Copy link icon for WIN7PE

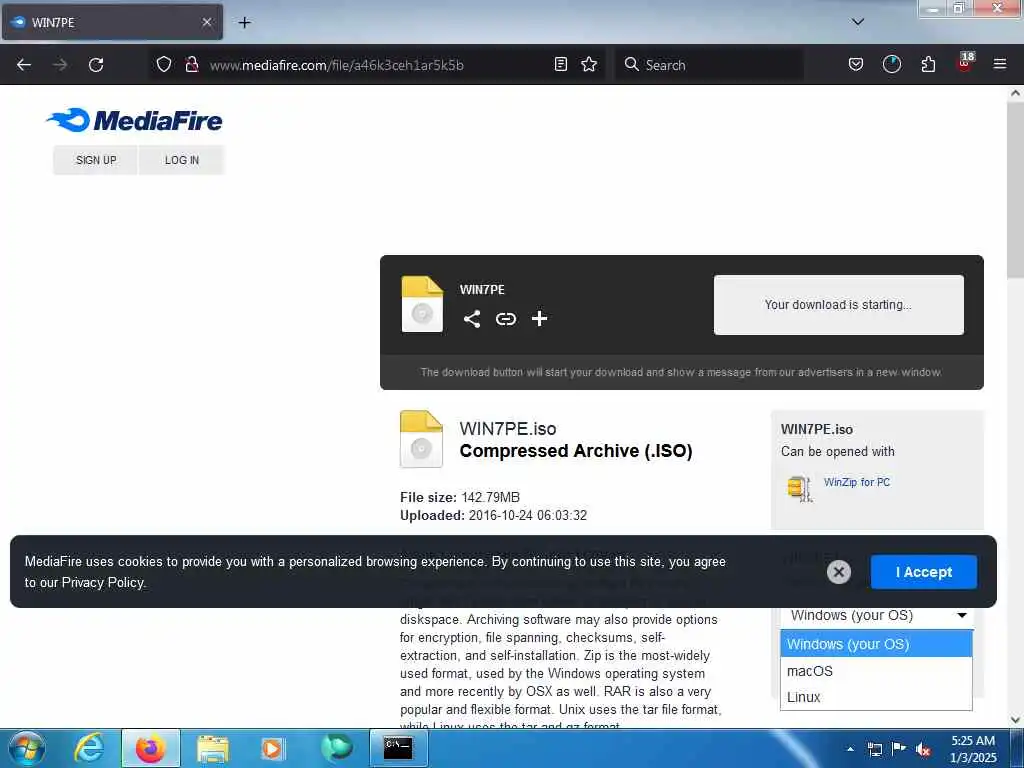pyautogui.click(x=505, y=319)
